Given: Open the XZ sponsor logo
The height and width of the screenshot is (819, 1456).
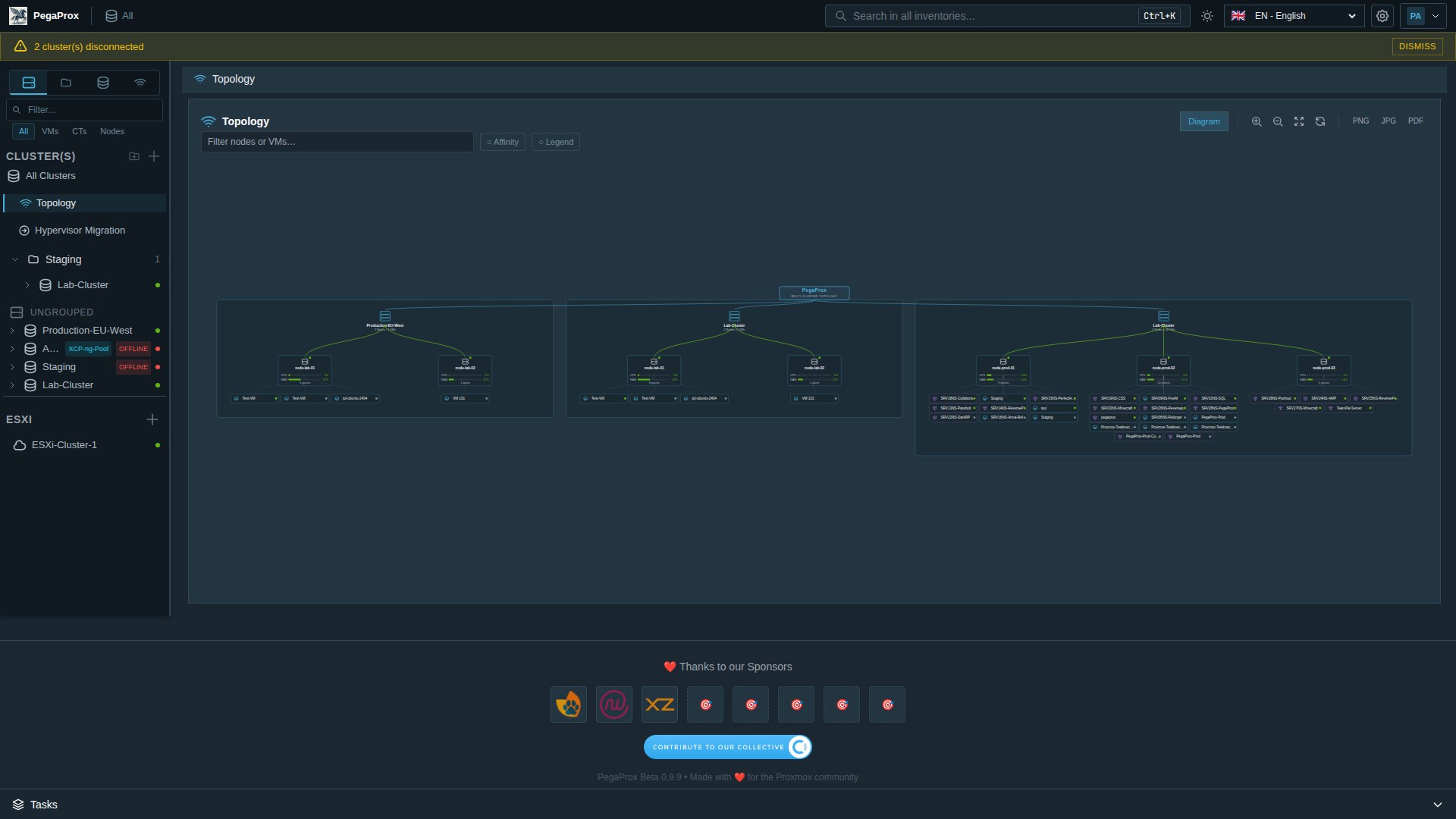Looking at the screenshot, I should point(660,704).
